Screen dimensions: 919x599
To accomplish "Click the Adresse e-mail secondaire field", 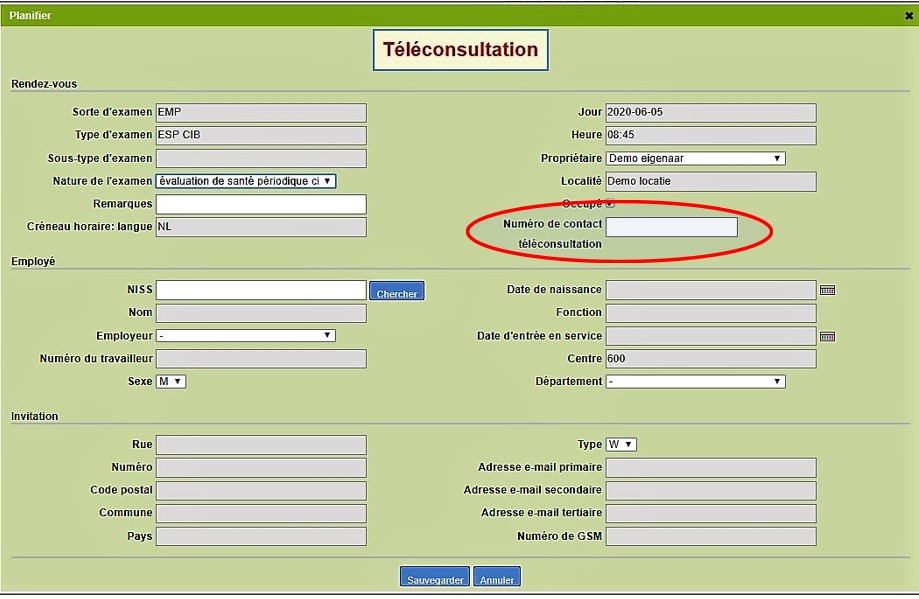I will pos(711,491).
